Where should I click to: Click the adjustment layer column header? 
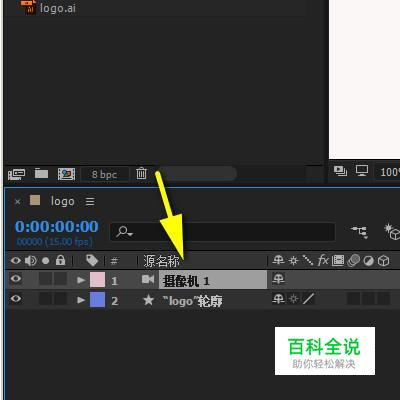pos(368,261)
